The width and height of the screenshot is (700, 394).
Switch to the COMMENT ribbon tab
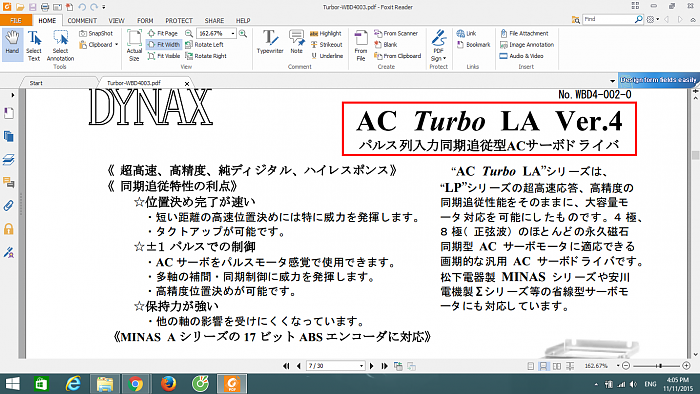pos(82,21)
